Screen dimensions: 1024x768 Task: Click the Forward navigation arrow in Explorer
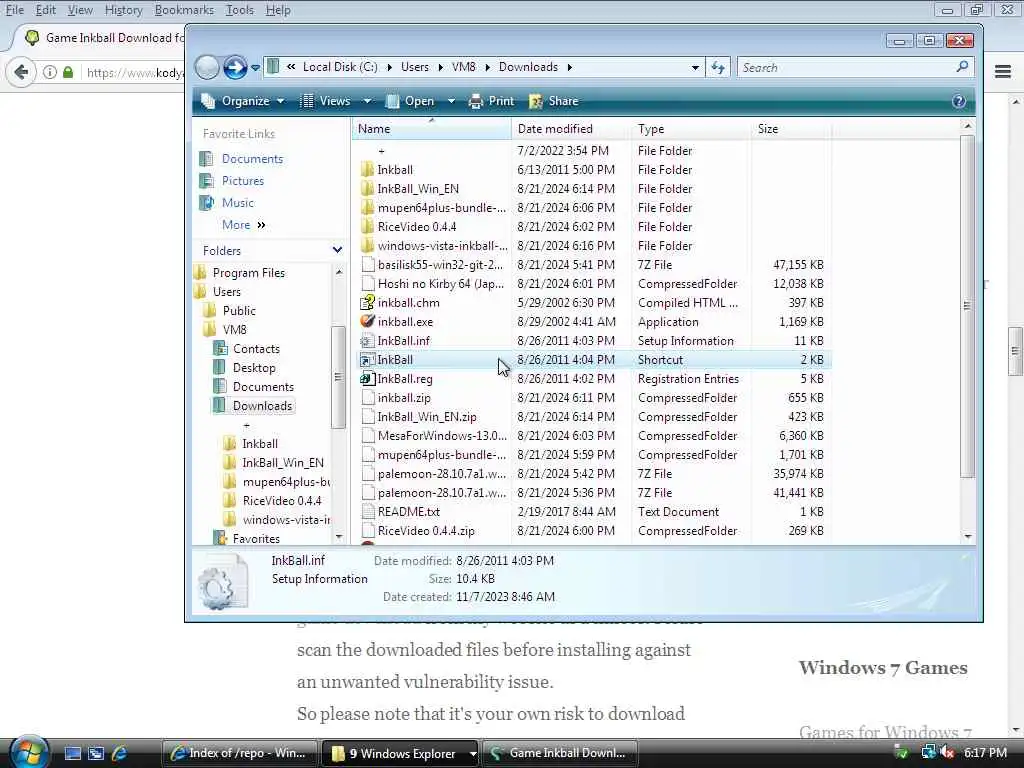234,67
